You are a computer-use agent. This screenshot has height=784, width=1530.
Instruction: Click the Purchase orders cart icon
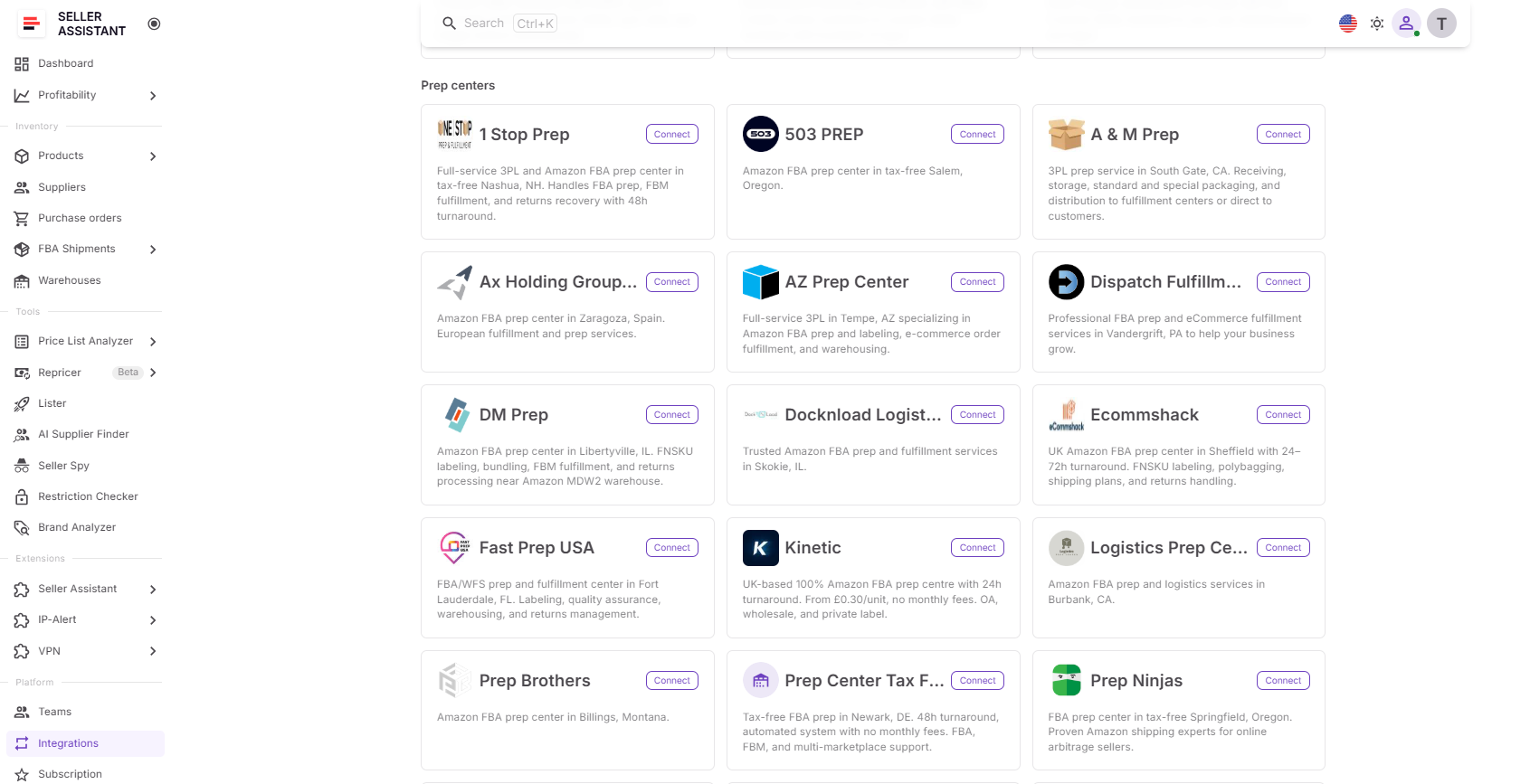click(x=22, y=219)
